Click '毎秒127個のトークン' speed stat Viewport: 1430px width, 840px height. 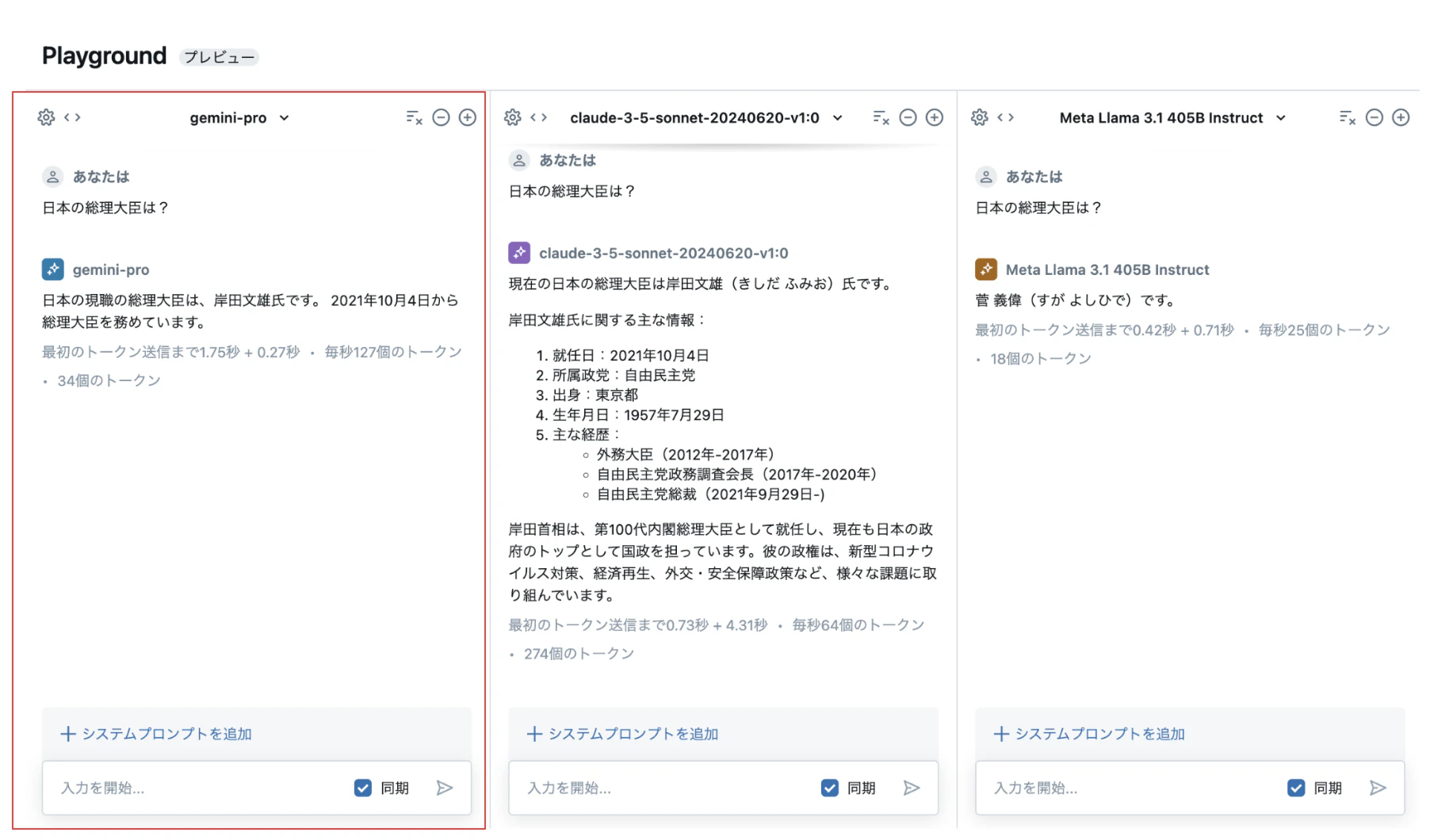tap(393, 352)
